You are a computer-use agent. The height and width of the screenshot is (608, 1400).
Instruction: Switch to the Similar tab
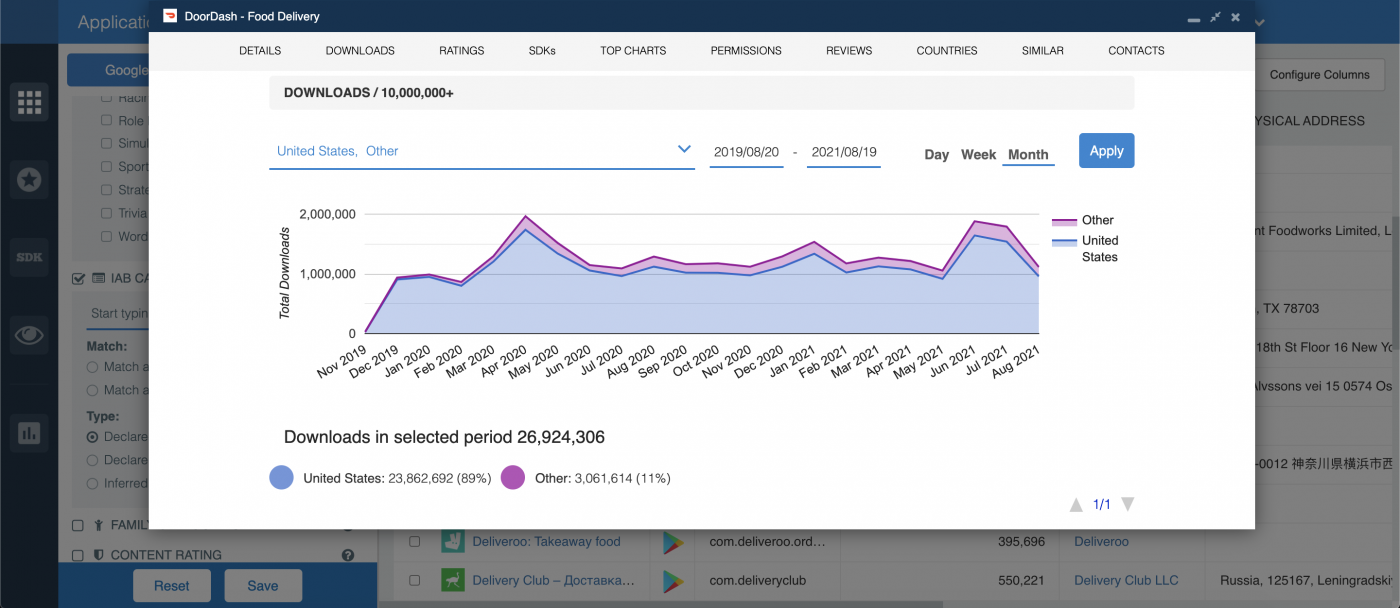pos(1043,50)
